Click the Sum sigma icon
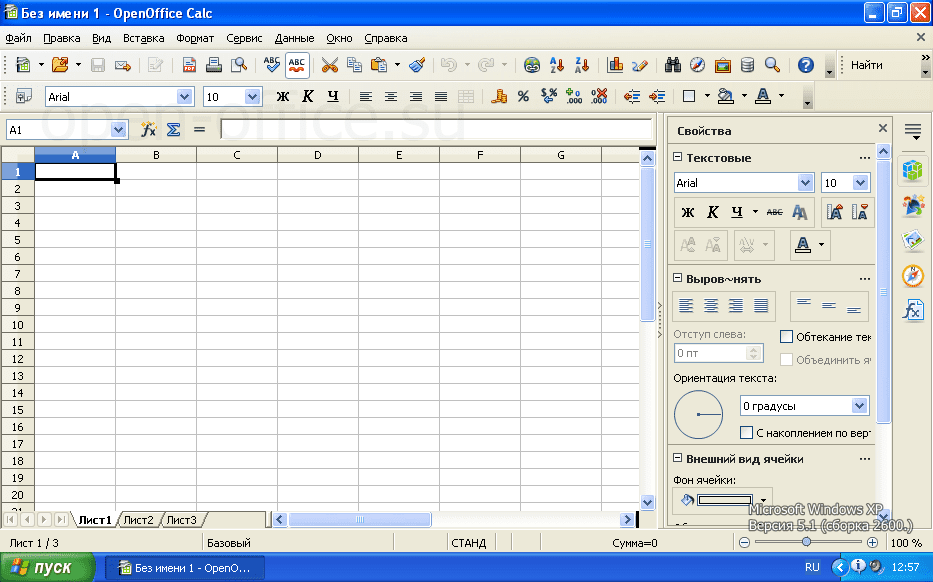933x582 pixels. (x=173, y=130)
